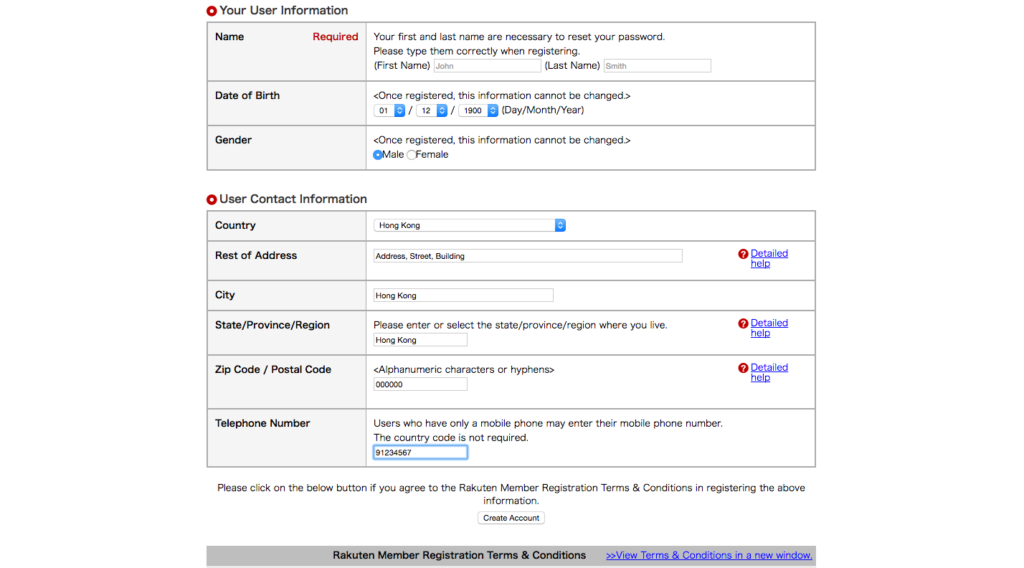The image size is (1024, 568).
Task: Click the City text field
Action: [x=463, y=295]
